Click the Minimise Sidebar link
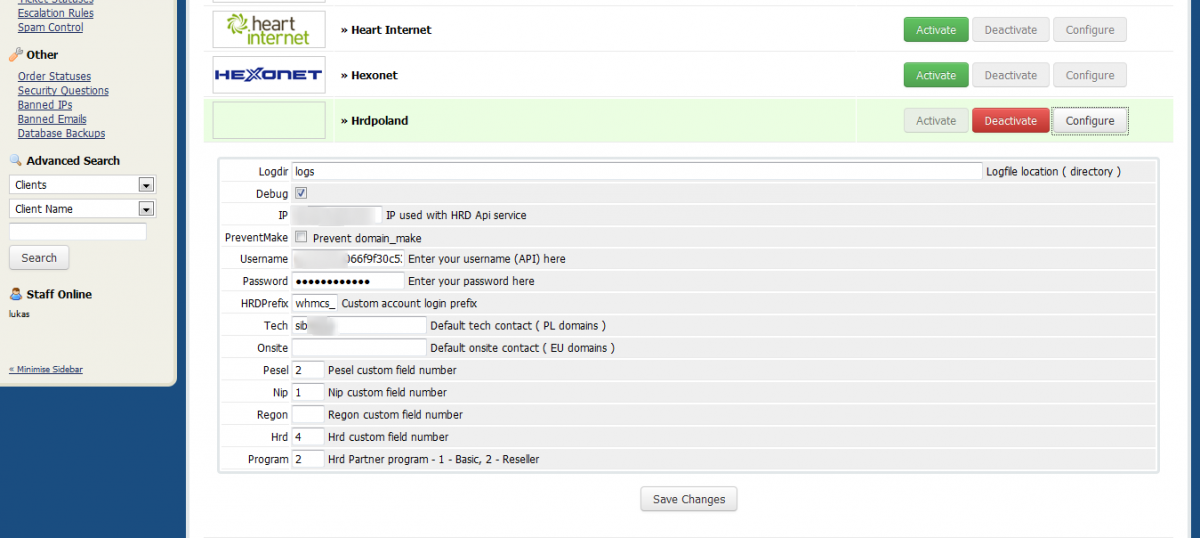 coord(46,369)
